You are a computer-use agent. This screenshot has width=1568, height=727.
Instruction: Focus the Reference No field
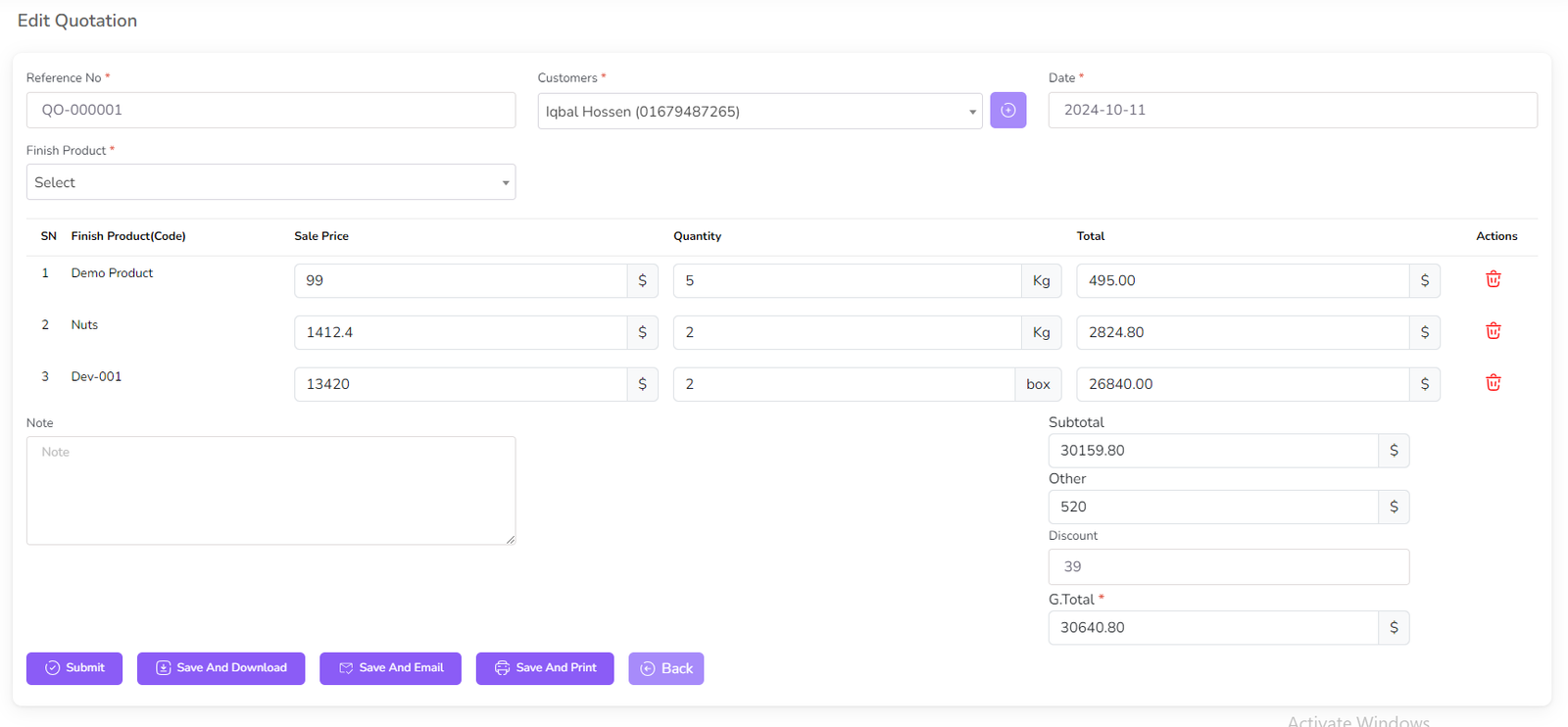point(270,110)
